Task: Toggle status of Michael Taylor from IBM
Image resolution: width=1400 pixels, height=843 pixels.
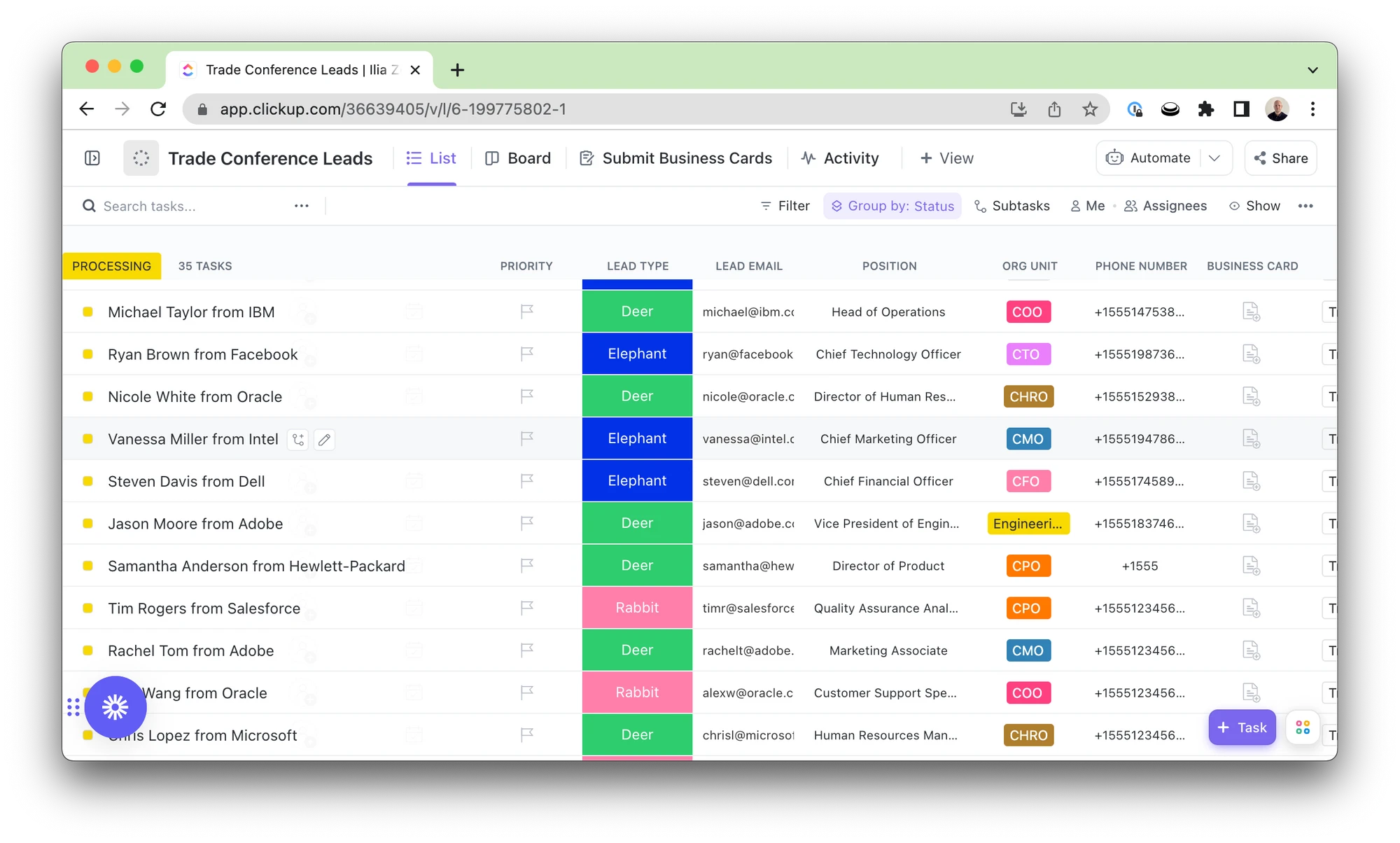Action: pos(87,312)
